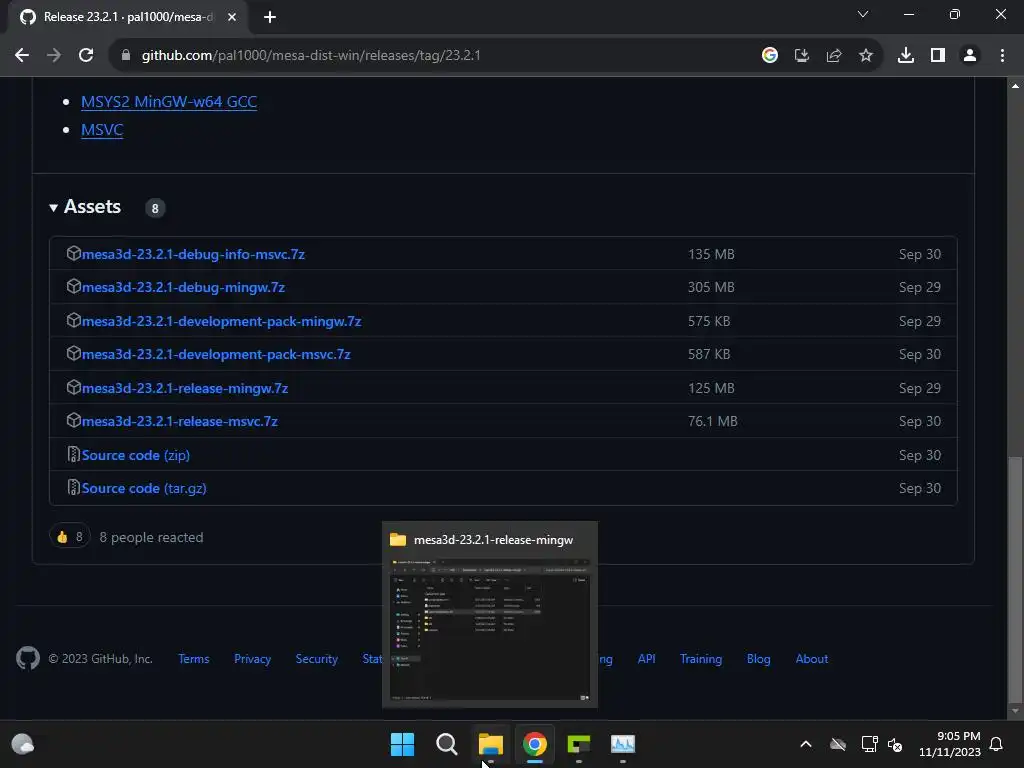Click the thumbs up reaction button
This screenshot has width=1024, height=768.
click(x=69, y=537)
